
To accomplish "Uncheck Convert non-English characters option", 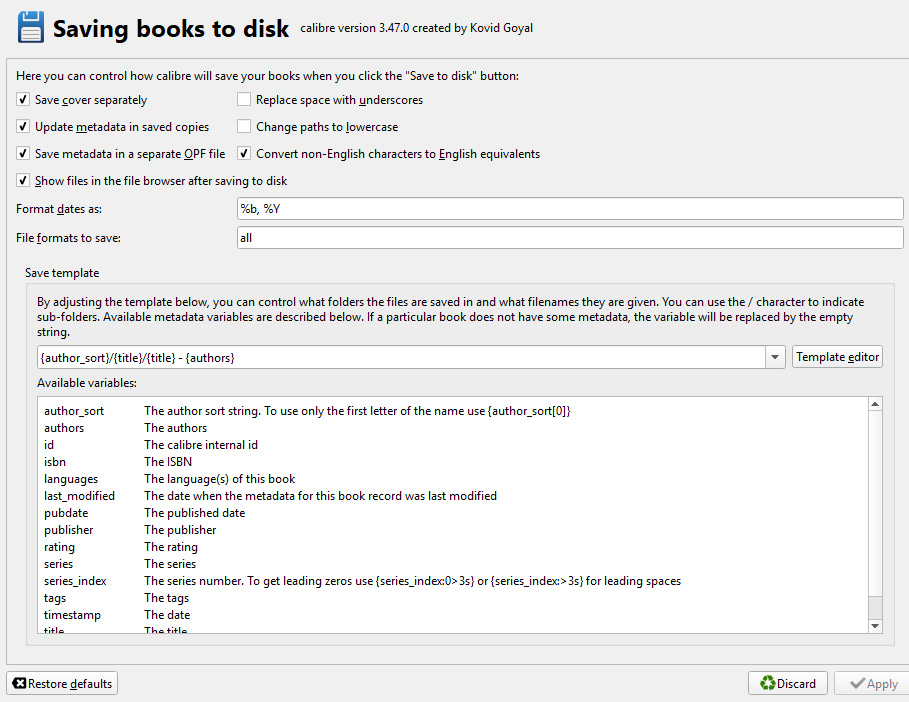I will click(244, 154).
